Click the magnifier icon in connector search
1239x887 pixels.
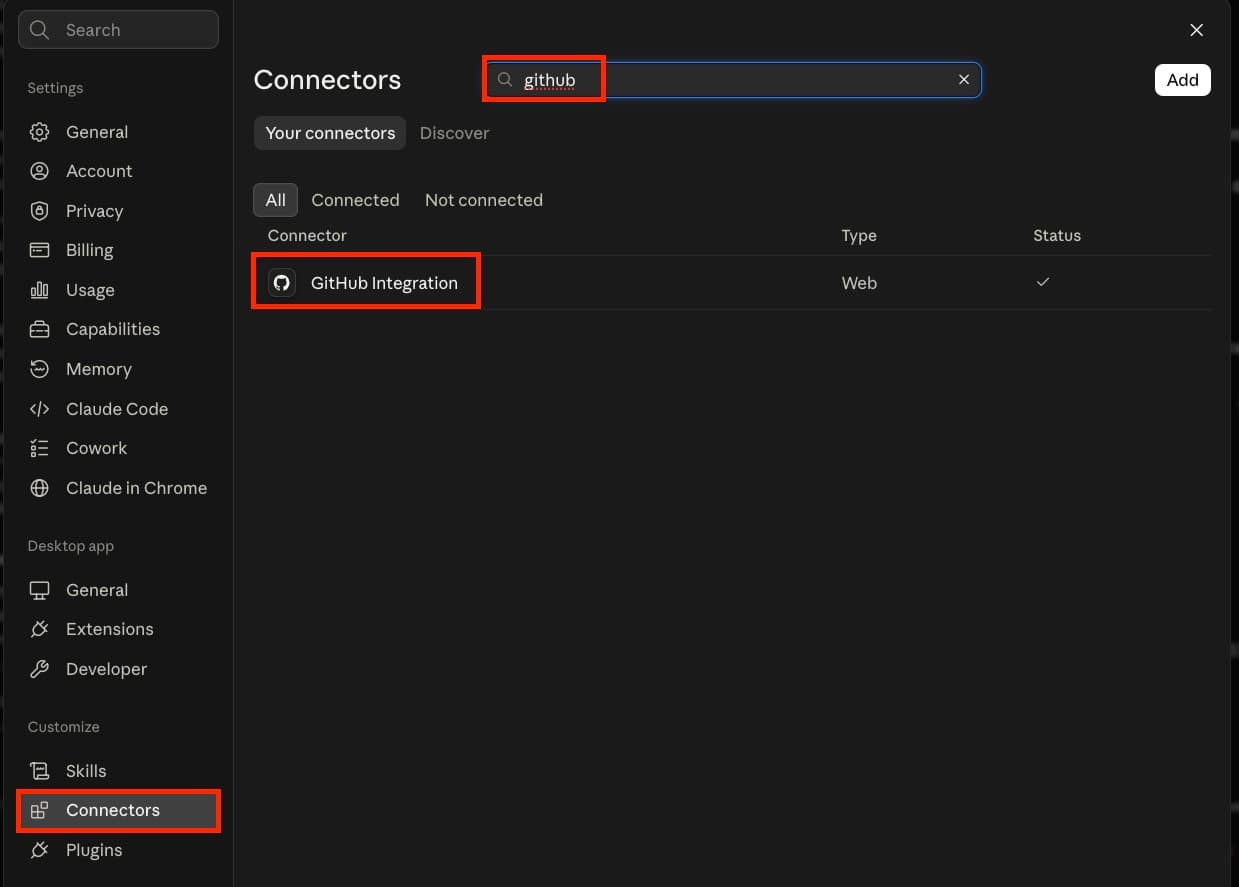pos(505,80)
